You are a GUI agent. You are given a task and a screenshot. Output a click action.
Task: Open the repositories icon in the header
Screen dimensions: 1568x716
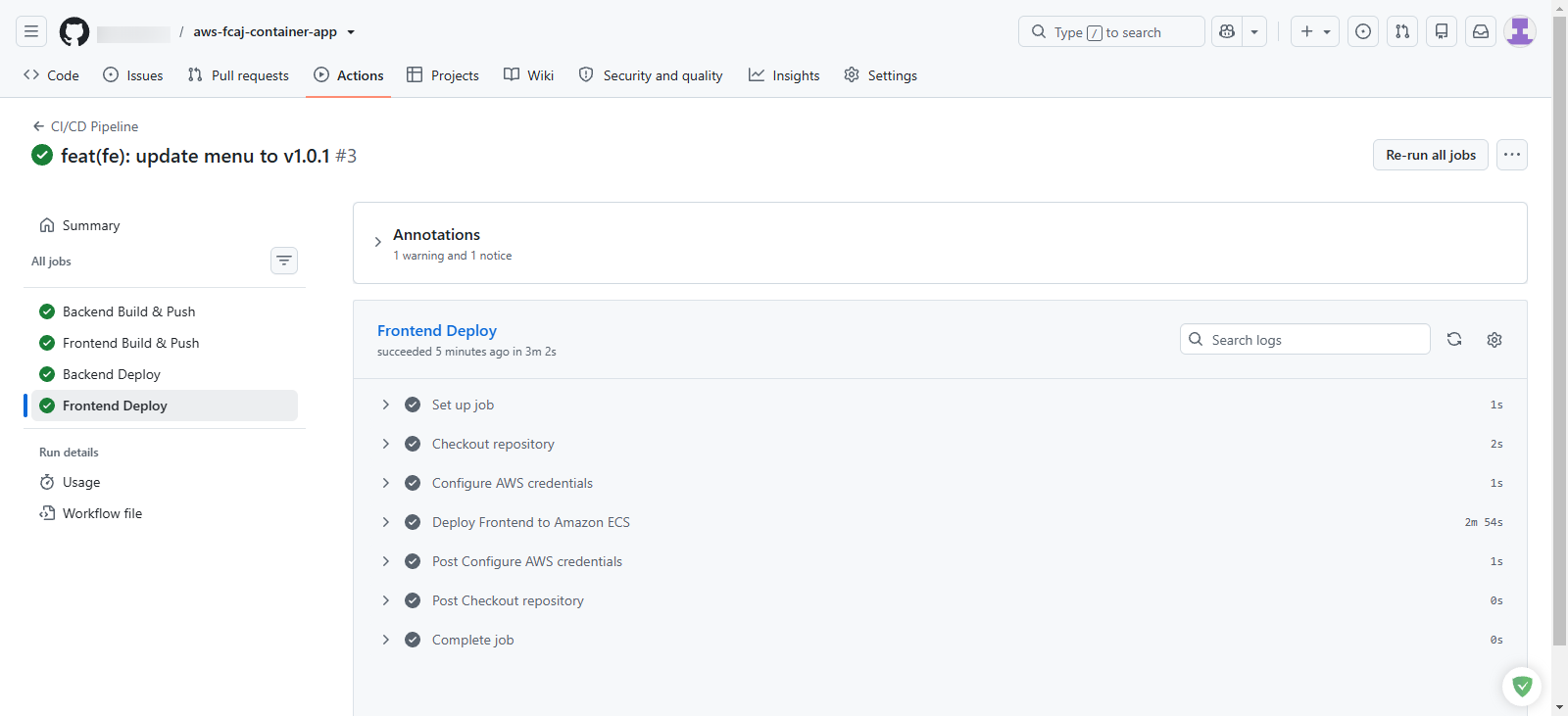tap(1442, 31)
